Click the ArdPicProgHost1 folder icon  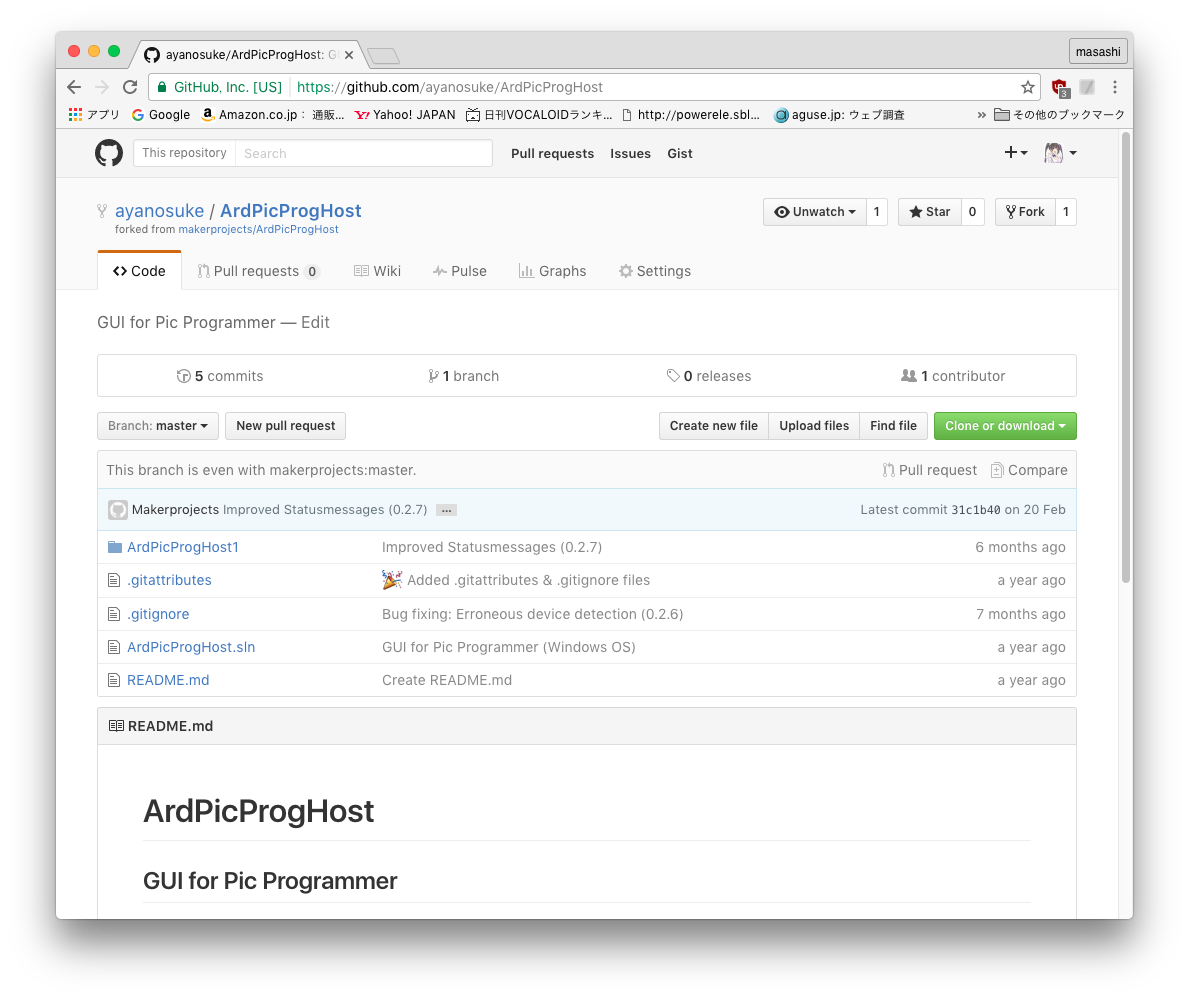114,547
